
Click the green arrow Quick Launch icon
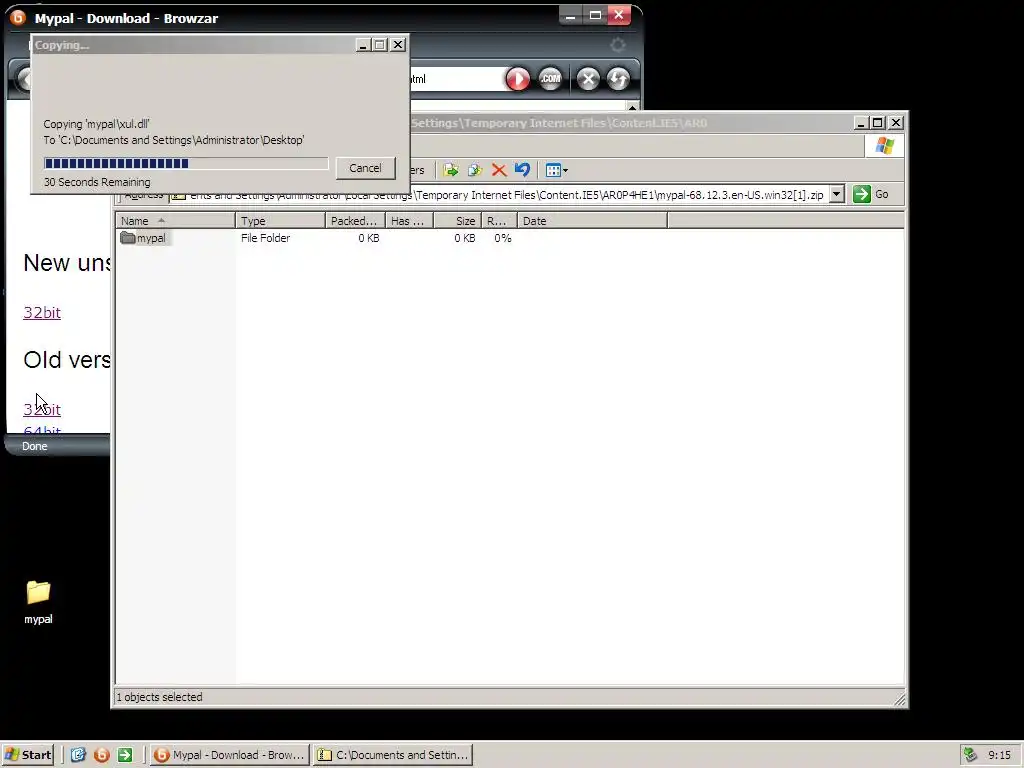[125, 755]
